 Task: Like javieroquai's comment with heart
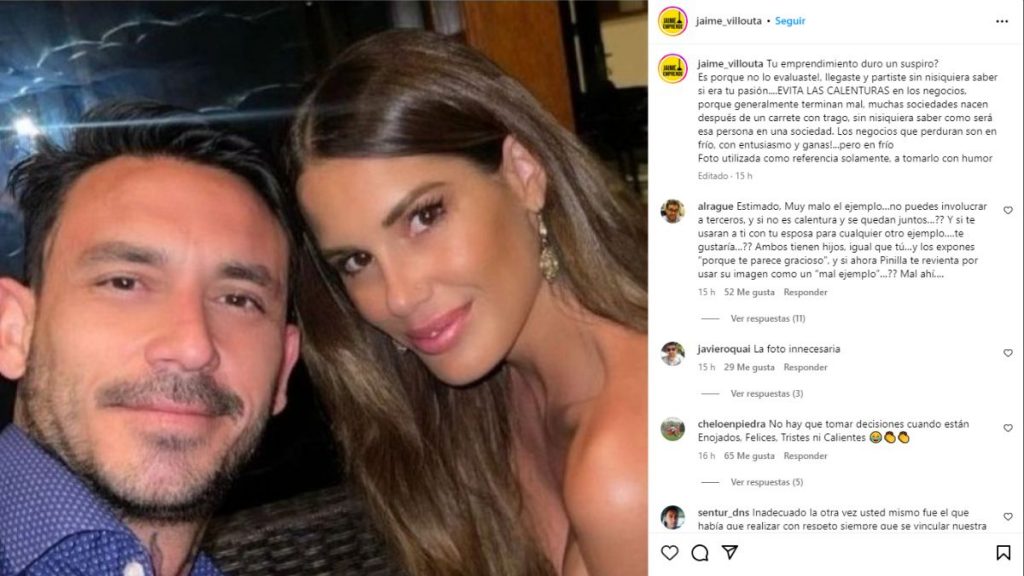point(1008,353)
